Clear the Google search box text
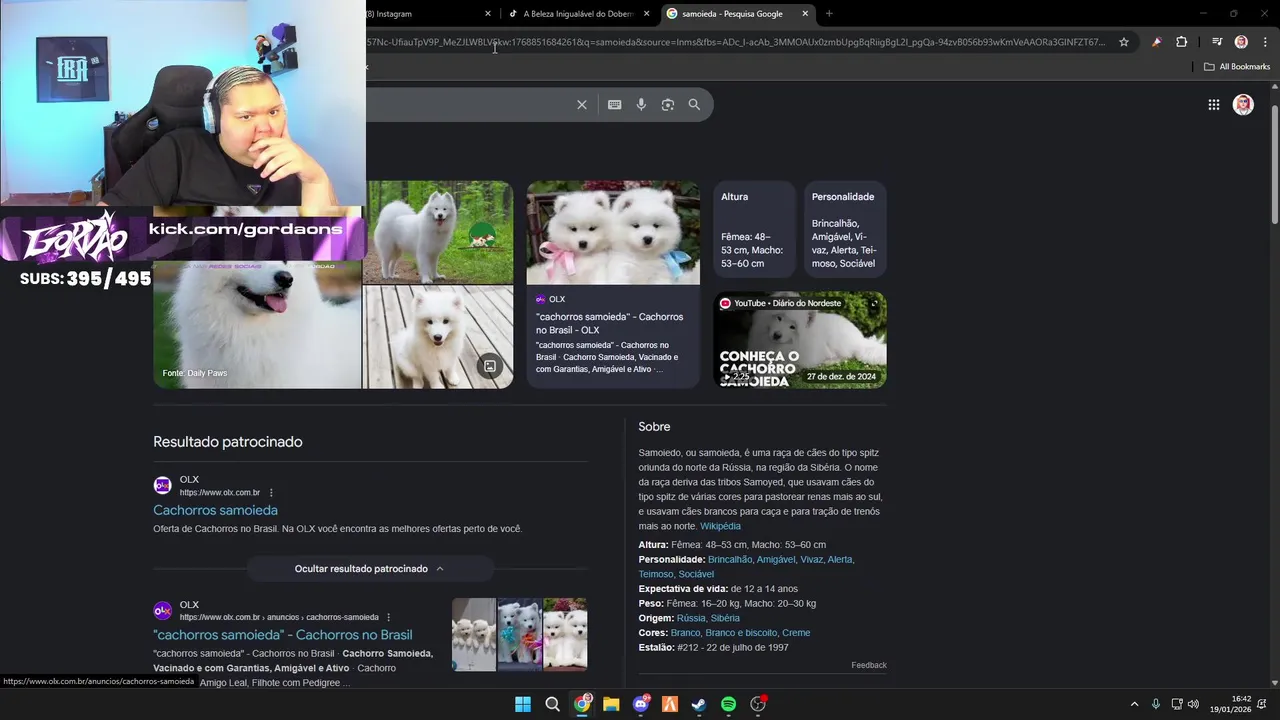The width and height of the screenshot is (1280, 720). click(582, 105)
